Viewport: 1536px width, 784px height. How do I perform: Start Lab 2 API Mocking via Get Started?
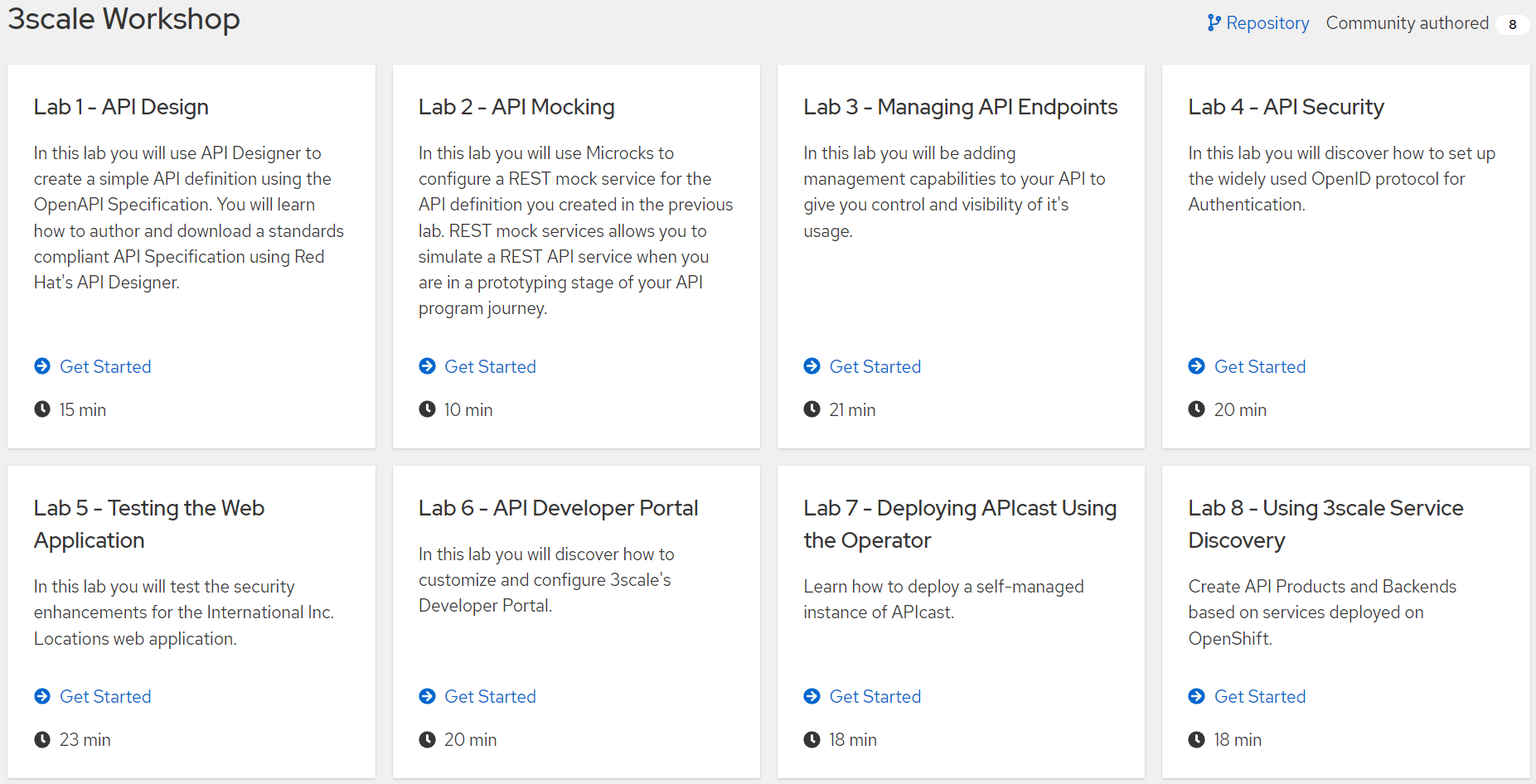click(x=490, y=366)
